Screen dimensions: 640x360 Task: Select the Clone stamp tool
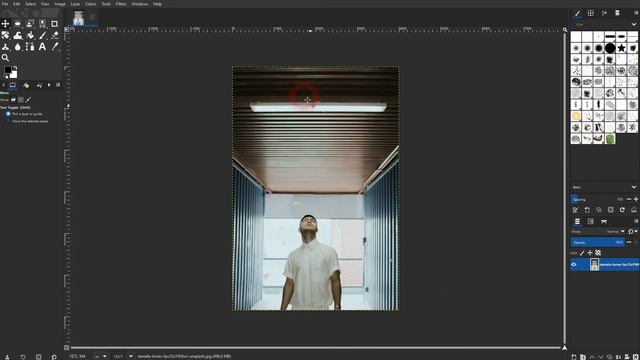[x=5, y=47]
